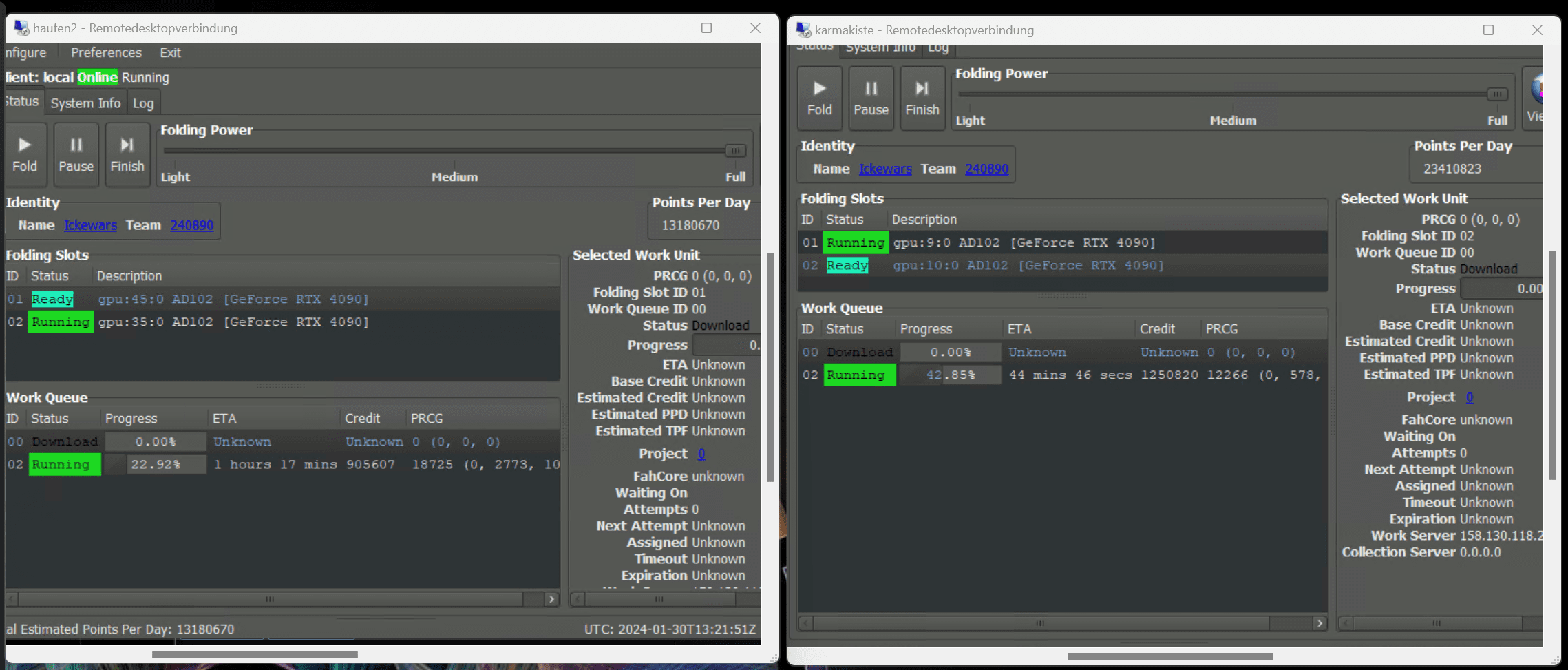The height and width of the screenshot is (670, 1568).
Task: Click ETA 44 mins 46 secs in karmakiste
Action: coord(1070,375)
